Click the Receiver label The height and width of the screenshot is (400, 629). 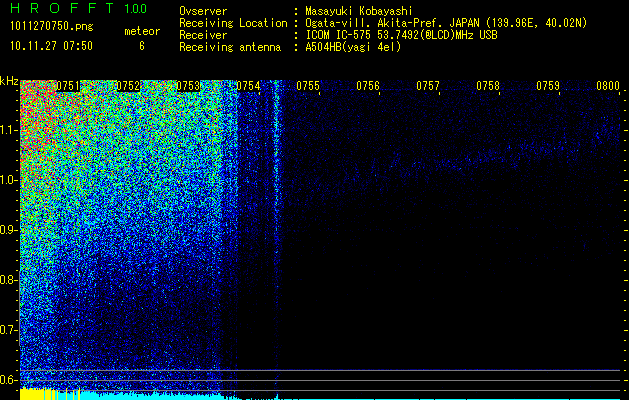tap(203, 35)
